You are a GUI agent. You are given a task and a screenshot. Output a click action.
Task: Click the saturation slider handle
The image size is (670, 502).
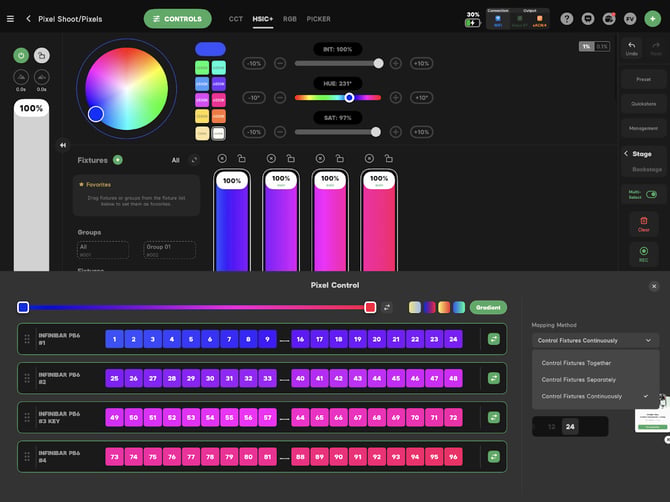tap(376, 132)
